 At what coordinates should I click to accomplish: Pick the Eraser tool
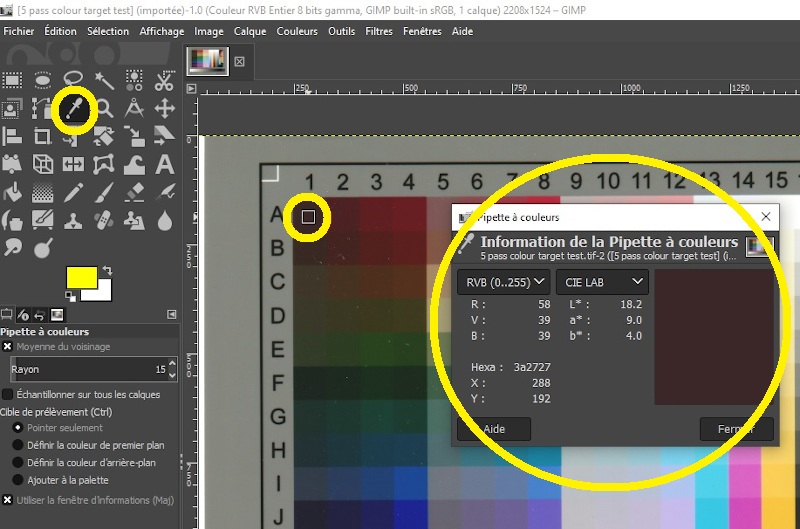[134, 191]
